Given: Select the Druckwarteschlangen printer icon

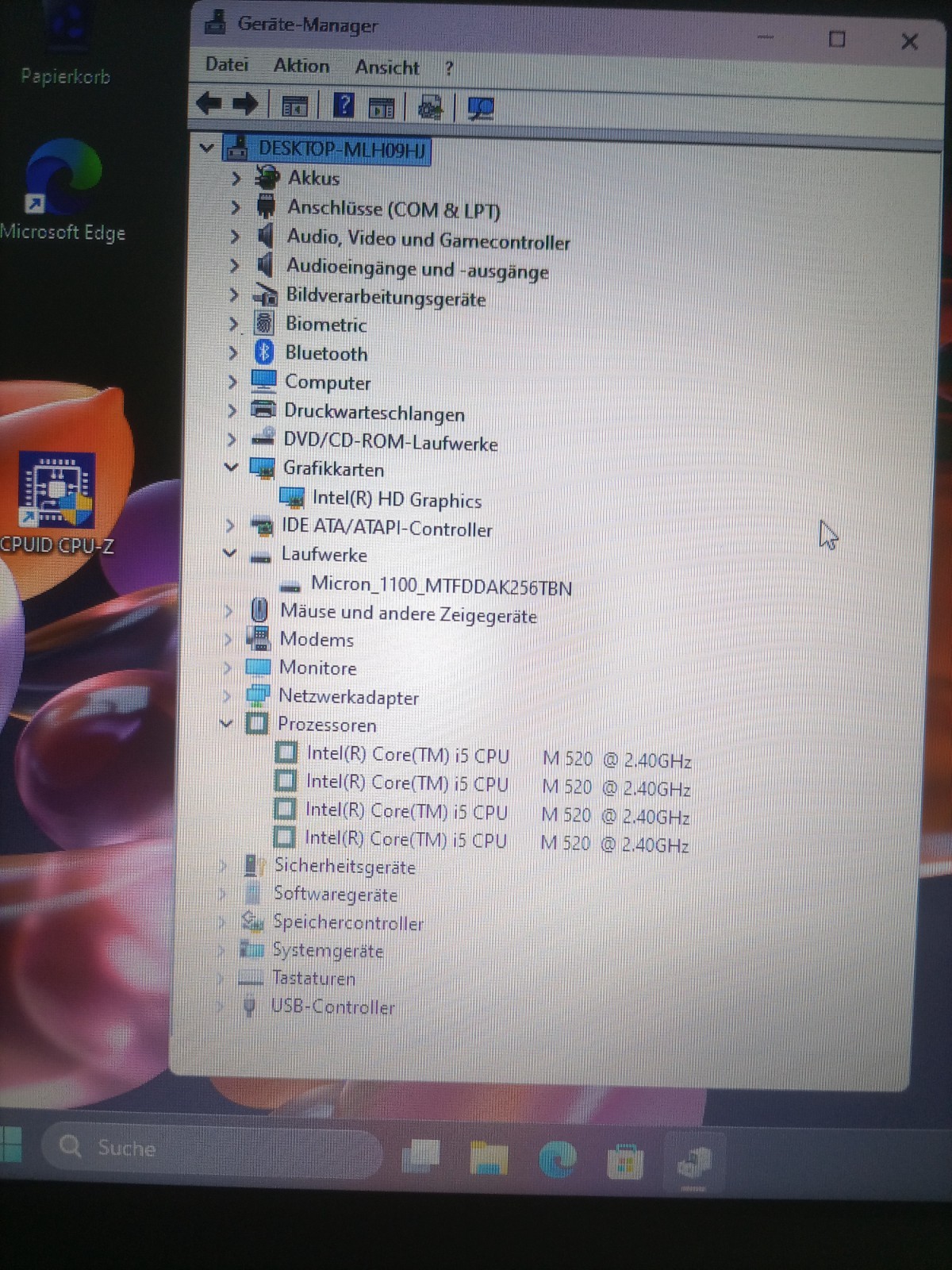Looking at the screenshot, I should (263, 410).
